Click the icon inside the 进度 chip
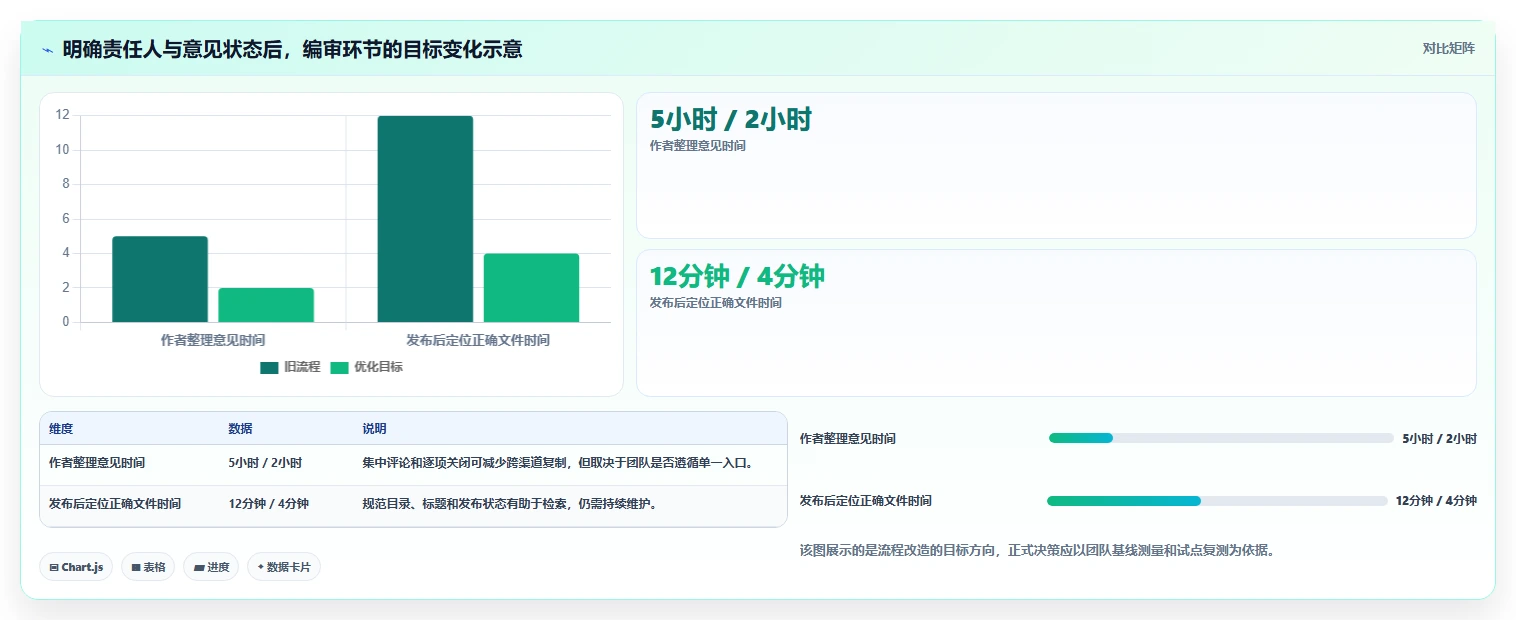 coord(199,568)
